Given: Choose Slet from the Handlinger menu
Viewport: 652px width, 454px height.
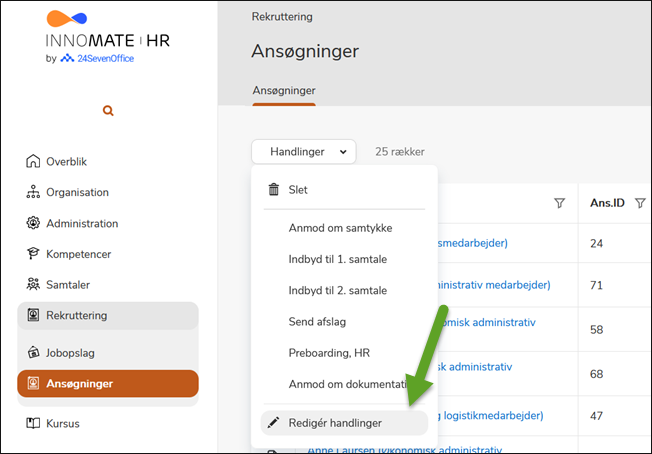Looking at the screenshot, I should (298, 190).
